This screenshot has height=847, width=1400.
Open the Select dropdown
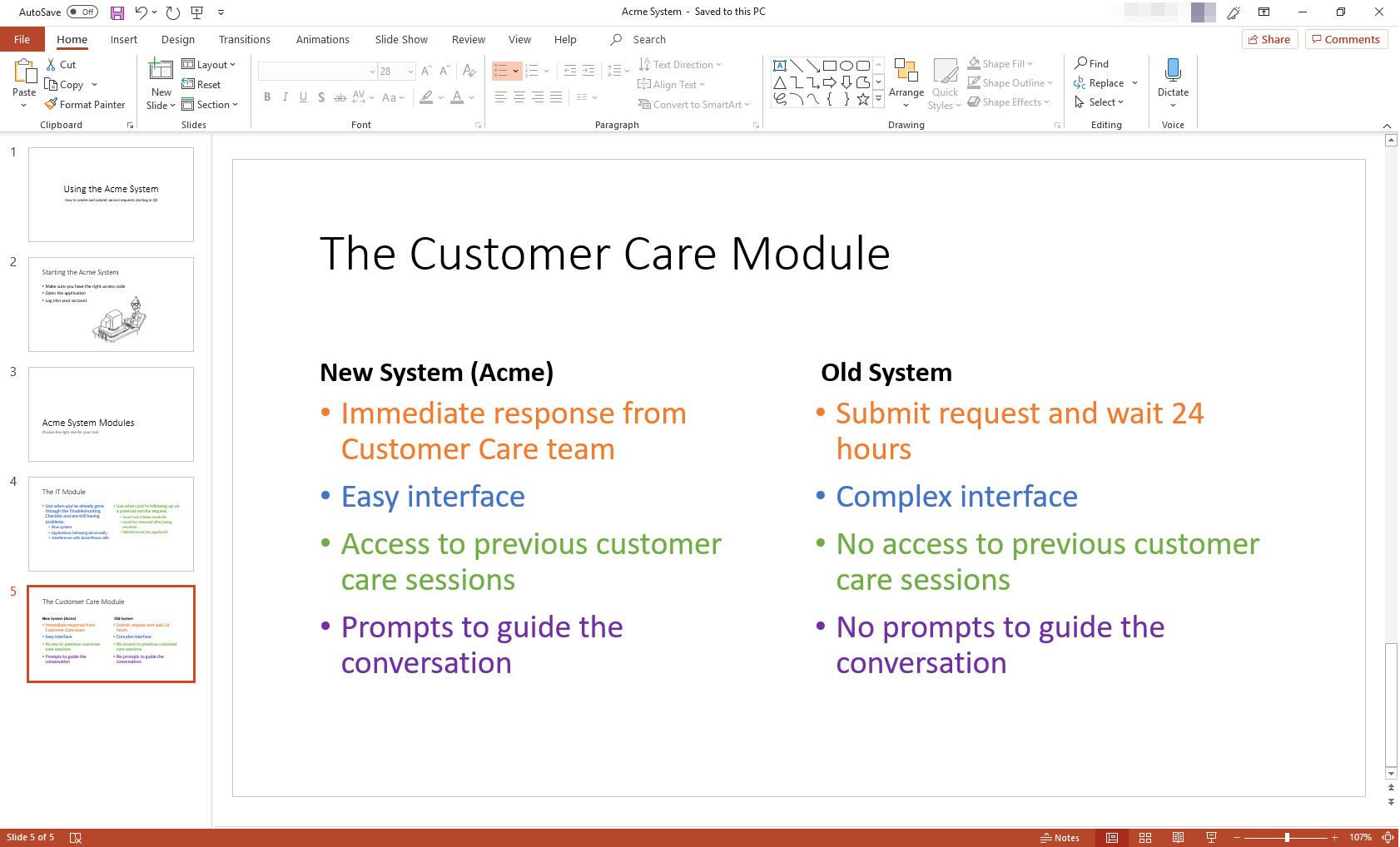click(1099, 102)
